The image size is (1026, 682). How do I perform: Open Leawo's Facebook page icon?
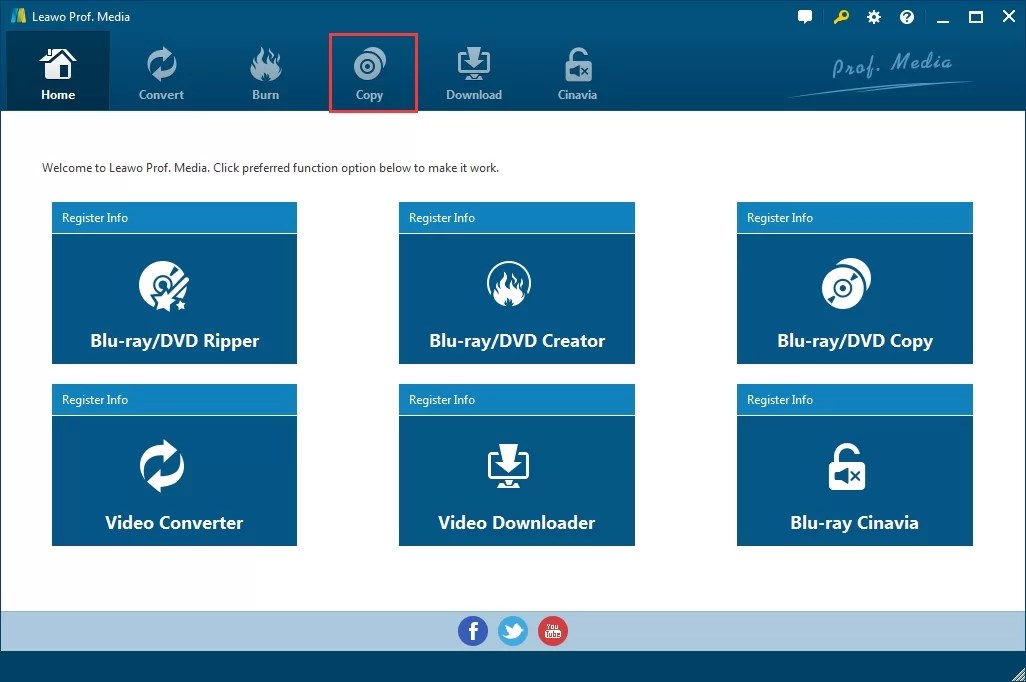[x=473, y=631]
